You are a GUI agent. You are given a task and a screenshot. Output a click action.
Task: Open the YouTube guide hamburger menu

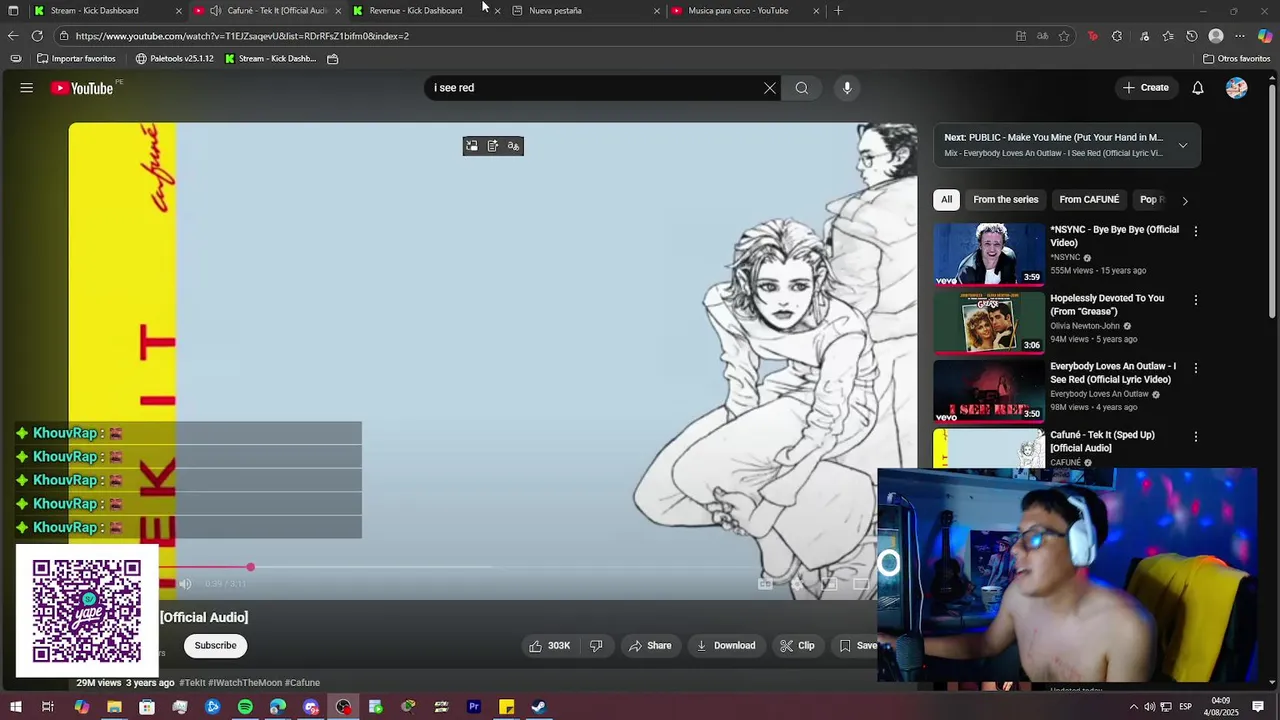coord(27,88)
